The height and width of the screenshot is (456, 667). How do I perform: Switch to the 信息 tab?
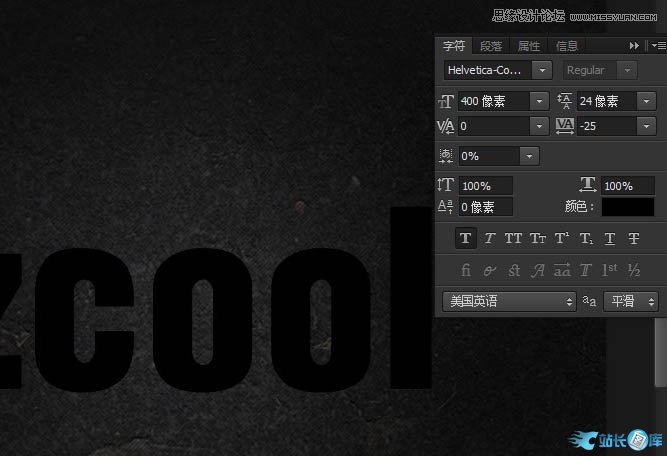[567, 46]
